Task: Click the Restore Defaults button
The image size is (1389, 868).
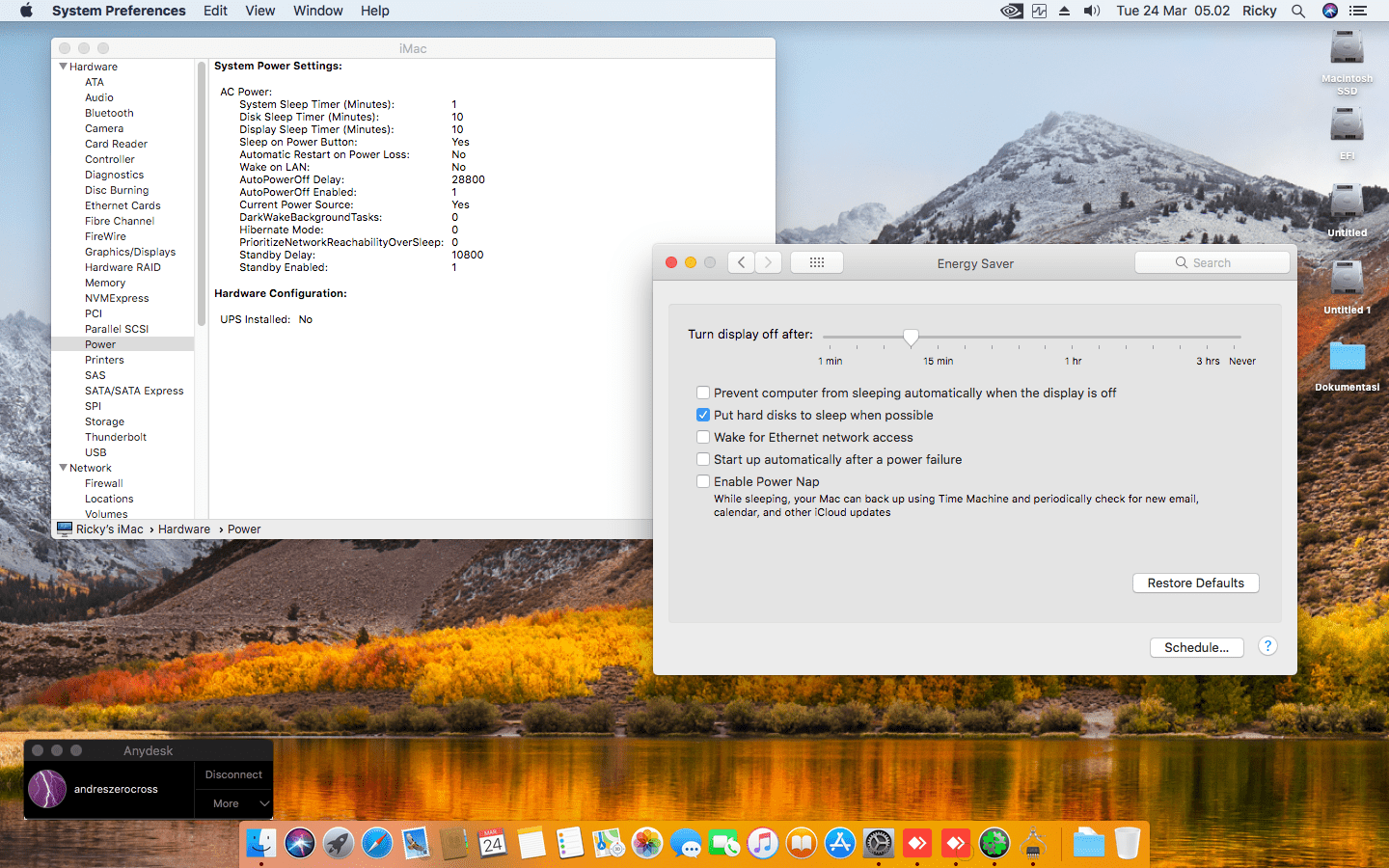Action: (1195, 583)
